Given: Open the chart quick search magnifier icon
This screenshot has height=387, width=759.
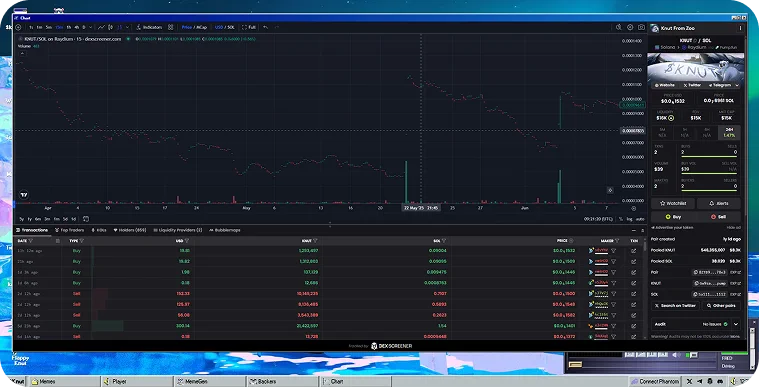Looking at the screenshot, I should coord(619,28).
